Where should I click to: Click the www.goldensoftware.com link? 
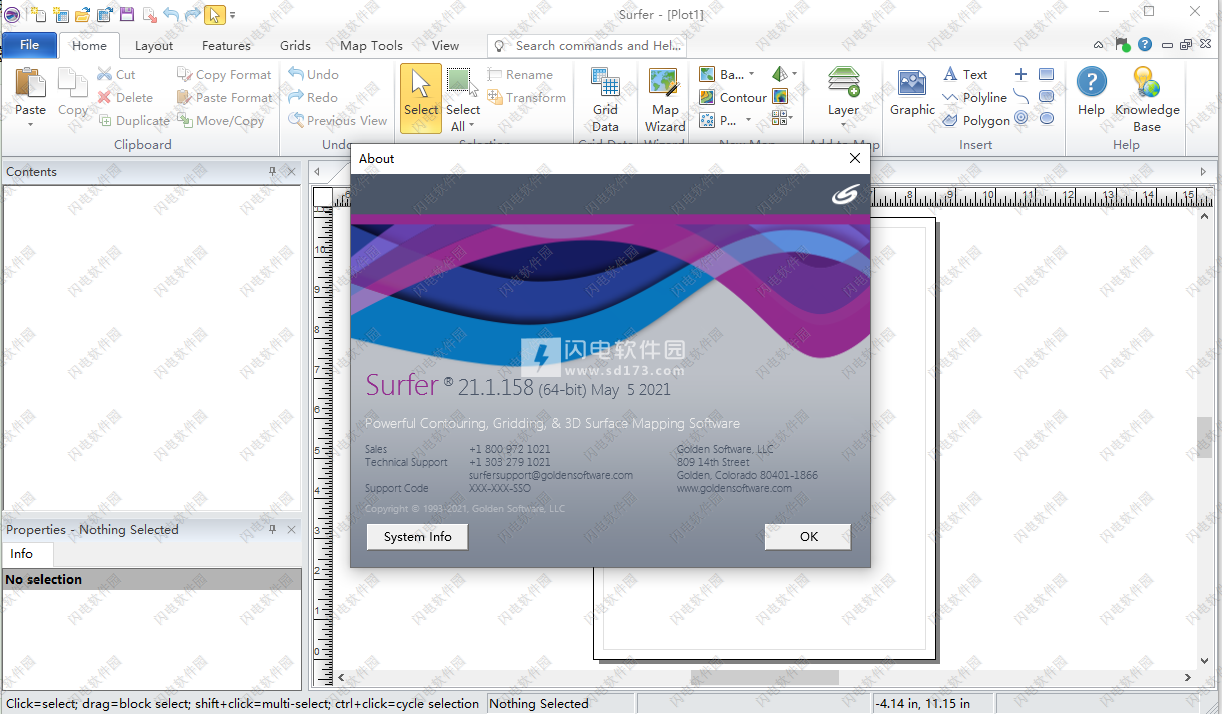tap(734, 488)
